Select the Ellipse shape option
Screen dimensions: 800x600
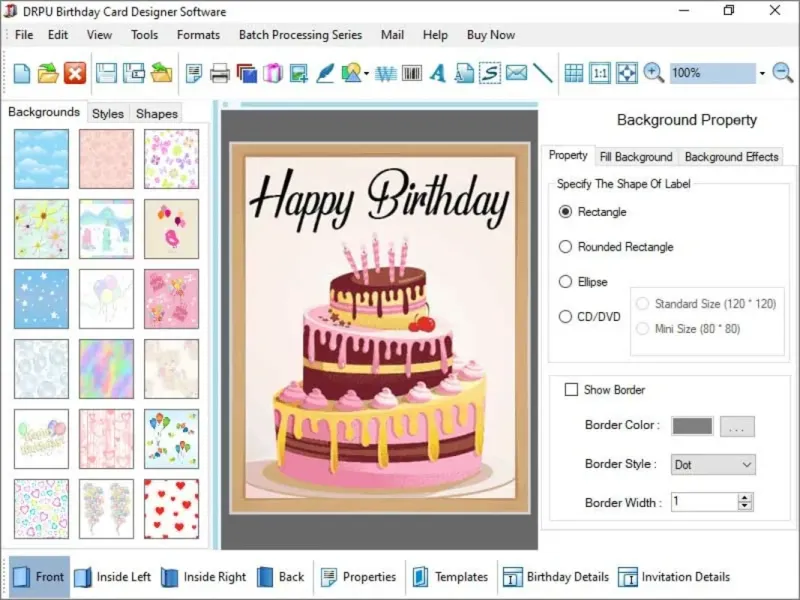583,282
